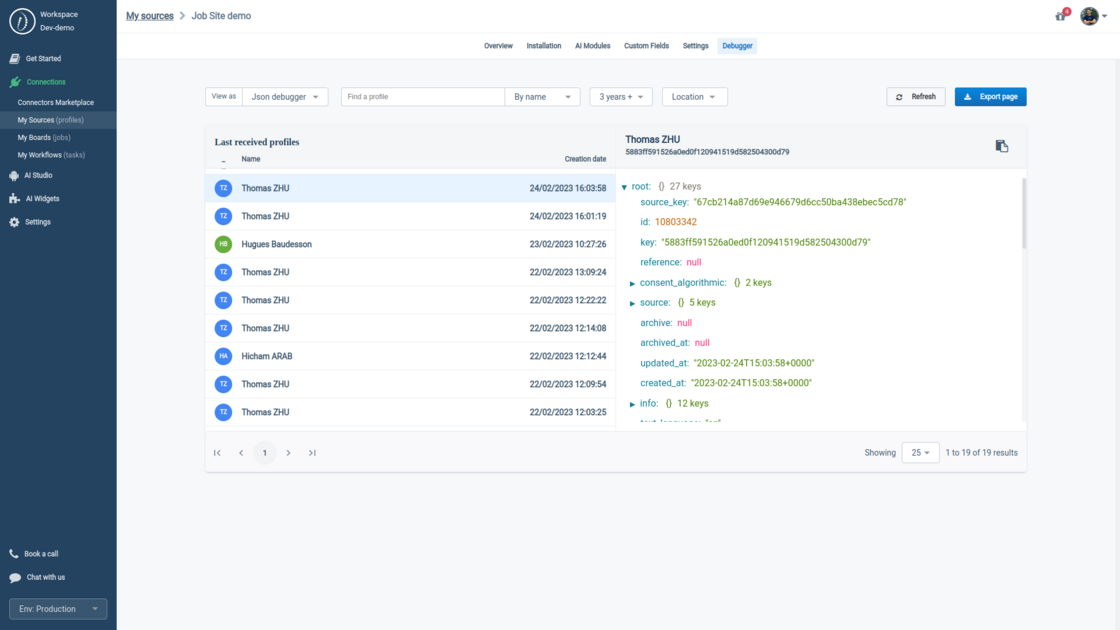Open the Installation tab
1120x630 pixels.
coord(544,45)
